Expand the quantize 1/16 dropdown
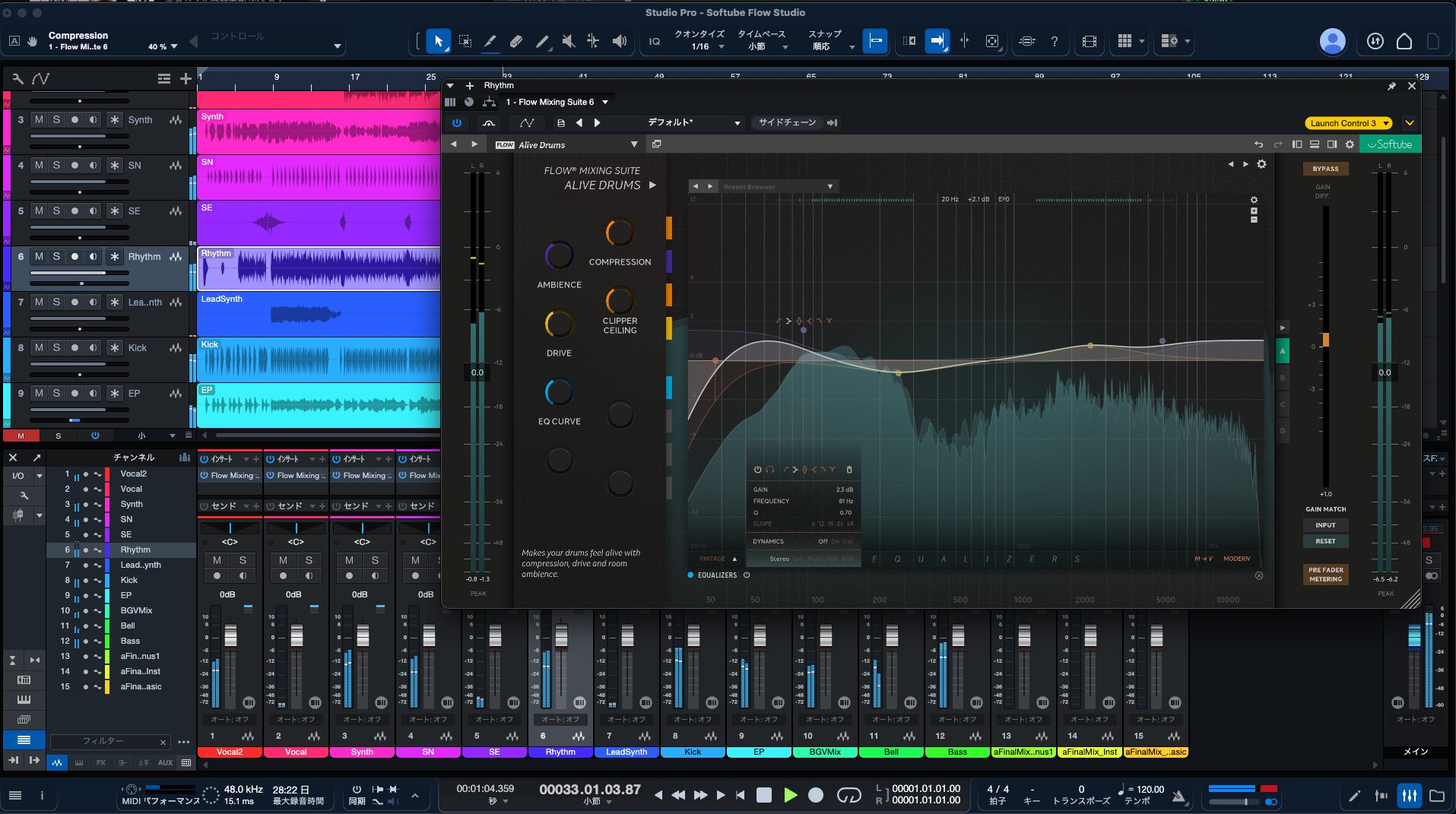The height and width of the screenshot is (814, 1456). (x=721, y=47)
